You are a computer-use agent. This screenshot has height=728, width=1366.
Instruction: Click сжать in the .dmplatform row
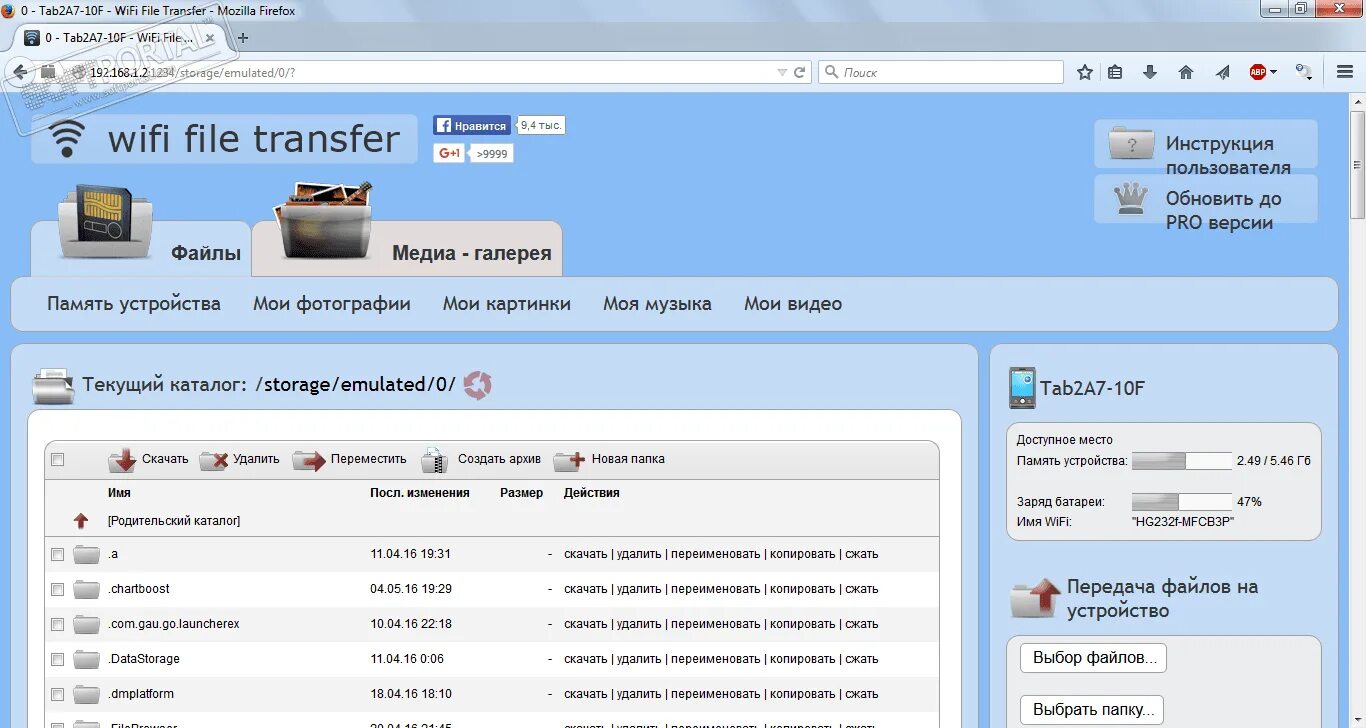click(862, 694)
